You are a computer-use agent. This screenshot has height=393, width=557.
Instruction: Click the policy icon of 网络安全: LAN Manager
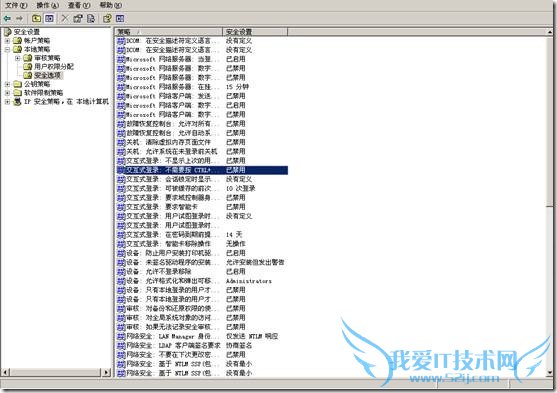pos(121,337)
